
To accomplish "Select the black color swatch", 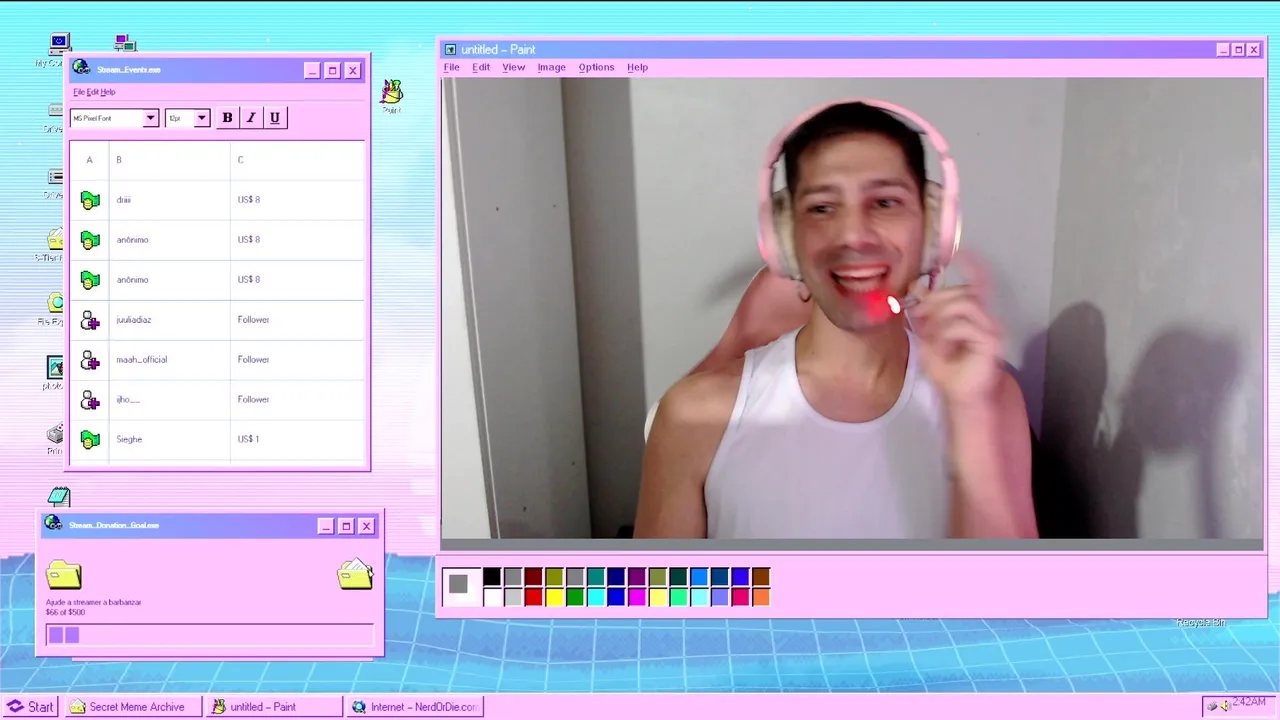I will click(x=492, y=577).
